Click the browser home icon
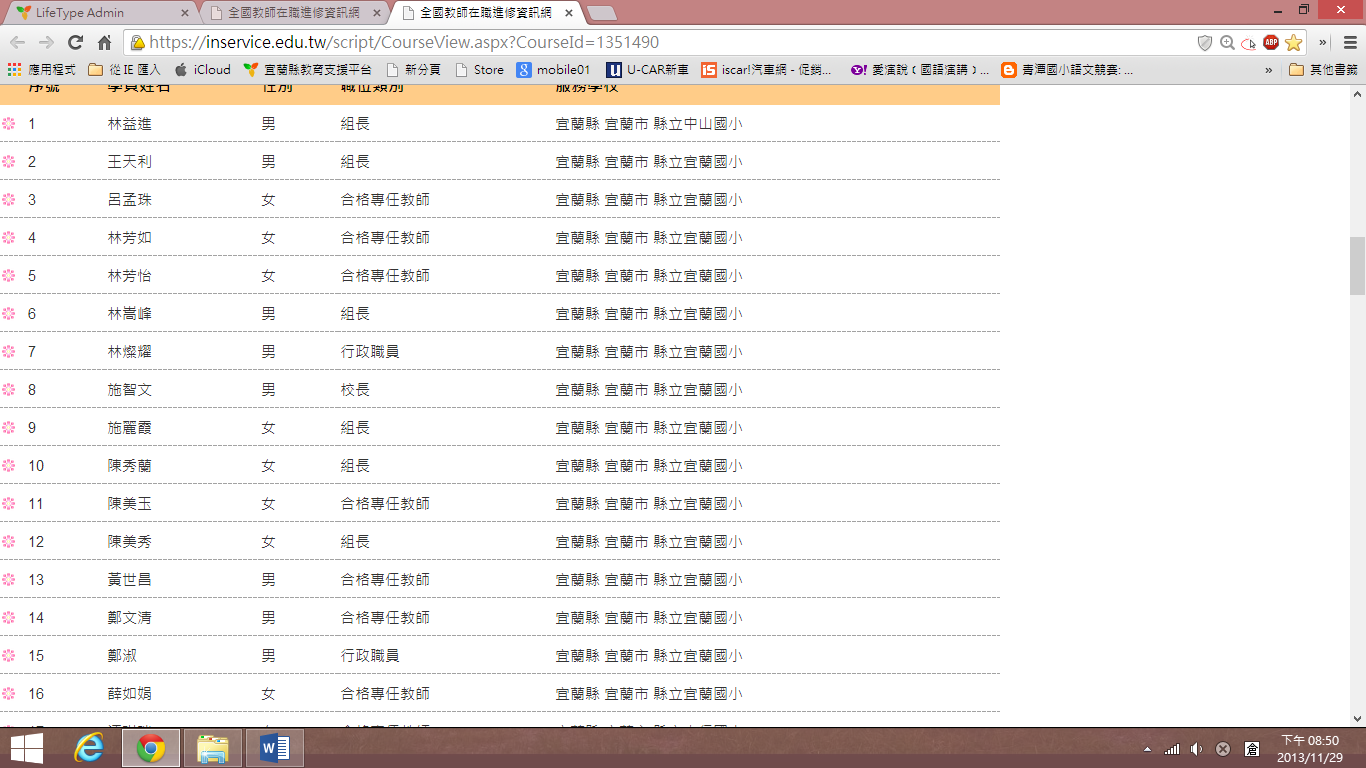This screenshot has height=768, width=1366. pos(104,42)
